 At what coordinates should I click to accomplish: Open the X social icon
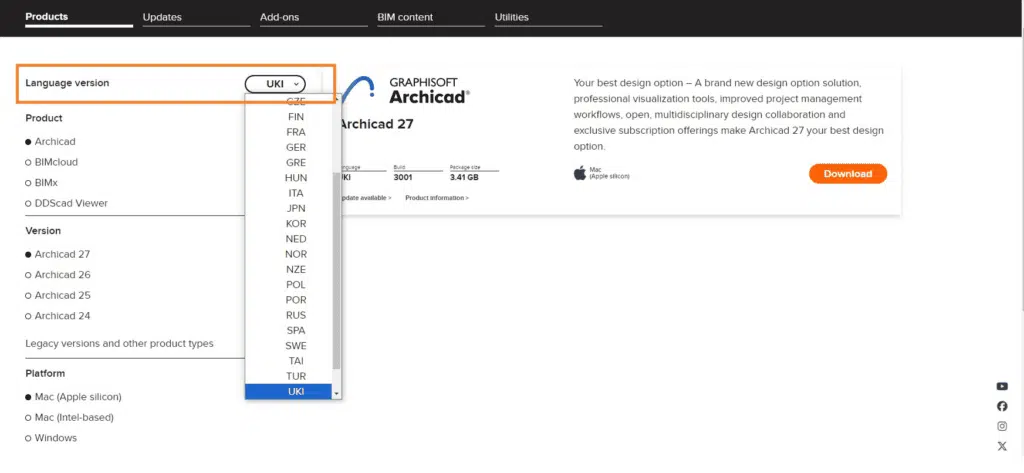tap(1002, 446)
